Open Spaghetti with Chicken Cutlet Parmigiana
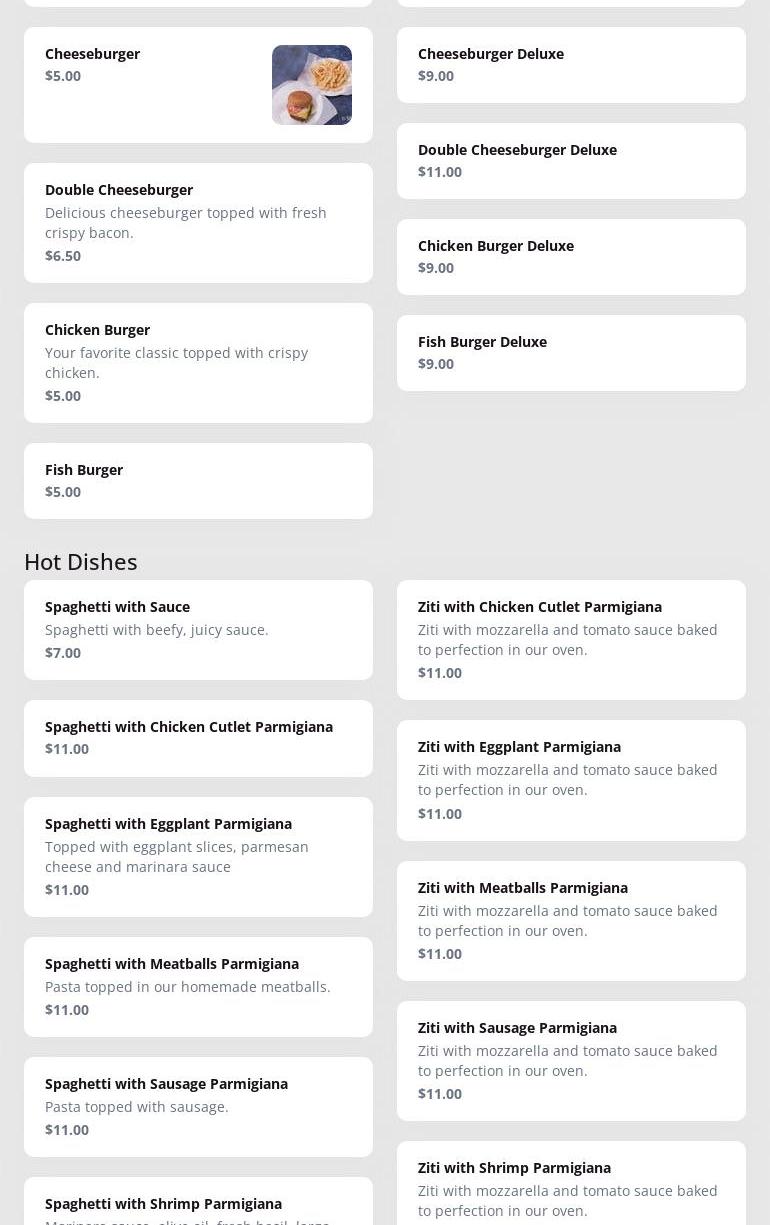 coord(198,738)
